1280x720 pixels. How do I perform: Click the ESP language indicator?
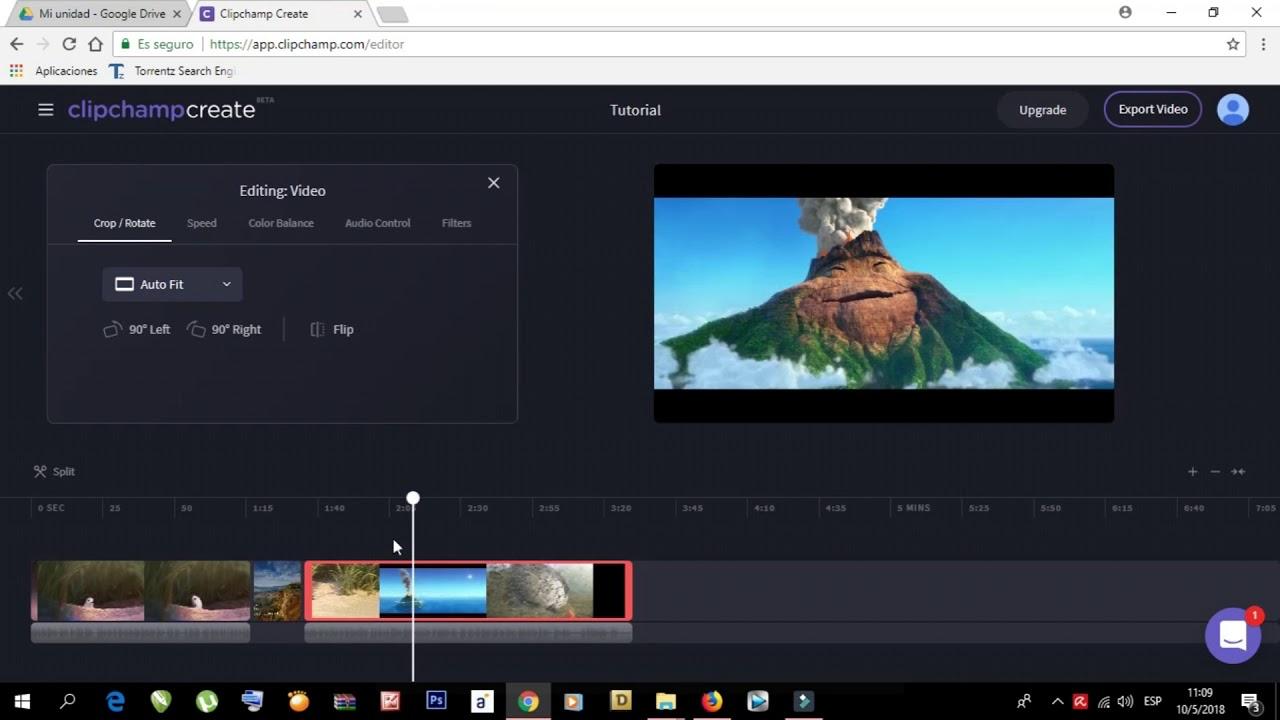pos(1152,701)
